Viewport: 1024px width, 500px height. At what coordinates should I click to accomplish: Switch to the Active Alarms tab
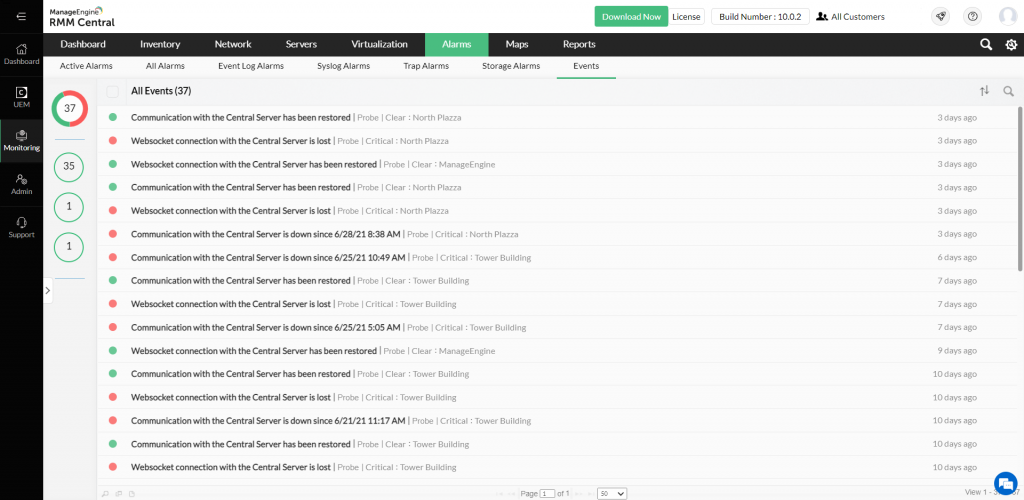(x=86, y=66)
